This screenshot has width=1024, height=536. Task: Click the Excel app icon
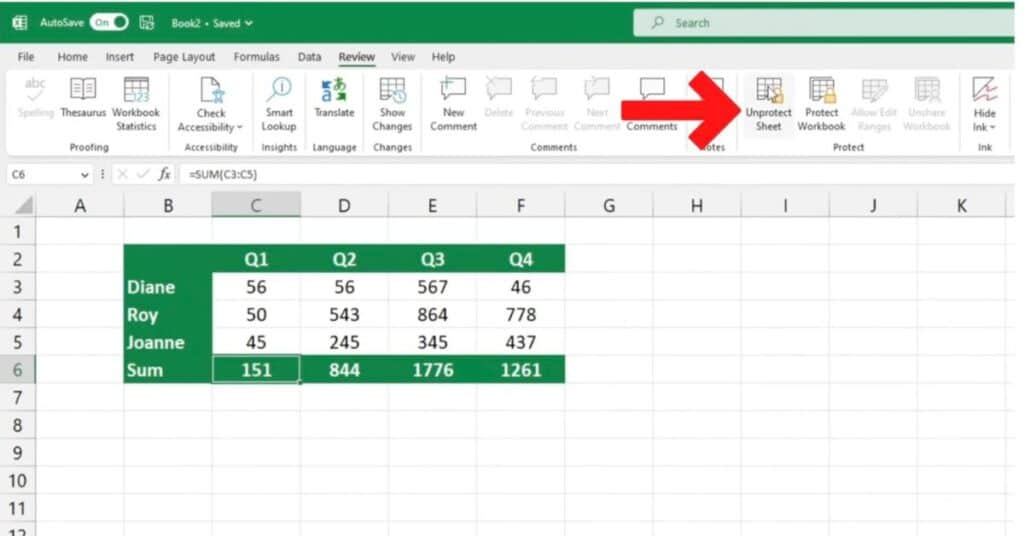[x=20, y=23]
